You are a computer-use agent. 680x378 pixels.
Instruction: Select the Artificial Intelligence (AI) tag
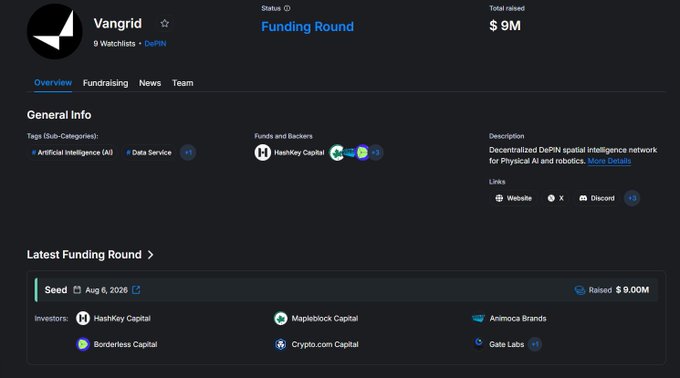(x=72, y=153)
